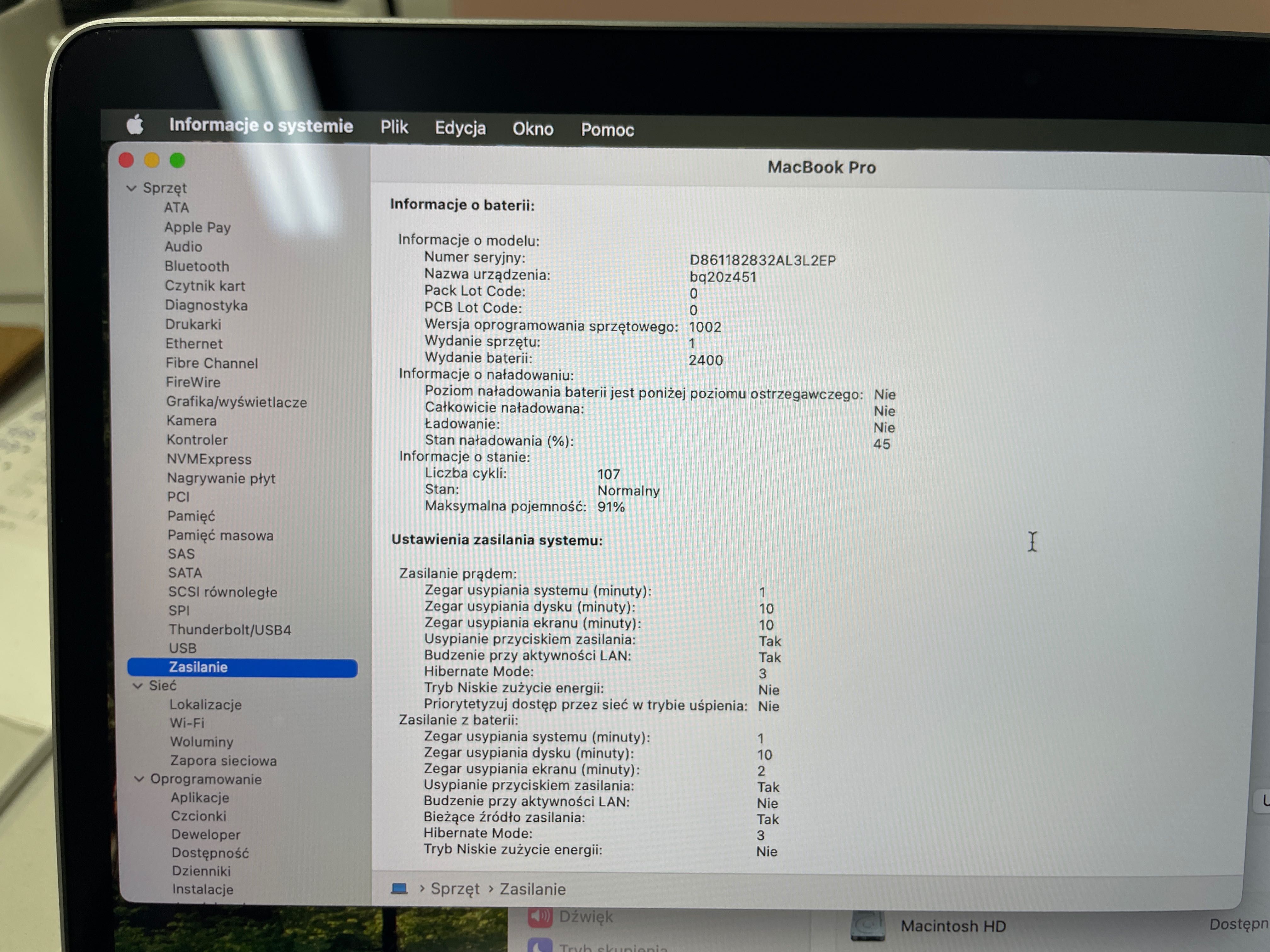The image size is (1270, 952).
Task: Click the device name bq20z451
Action: (723, 277)
